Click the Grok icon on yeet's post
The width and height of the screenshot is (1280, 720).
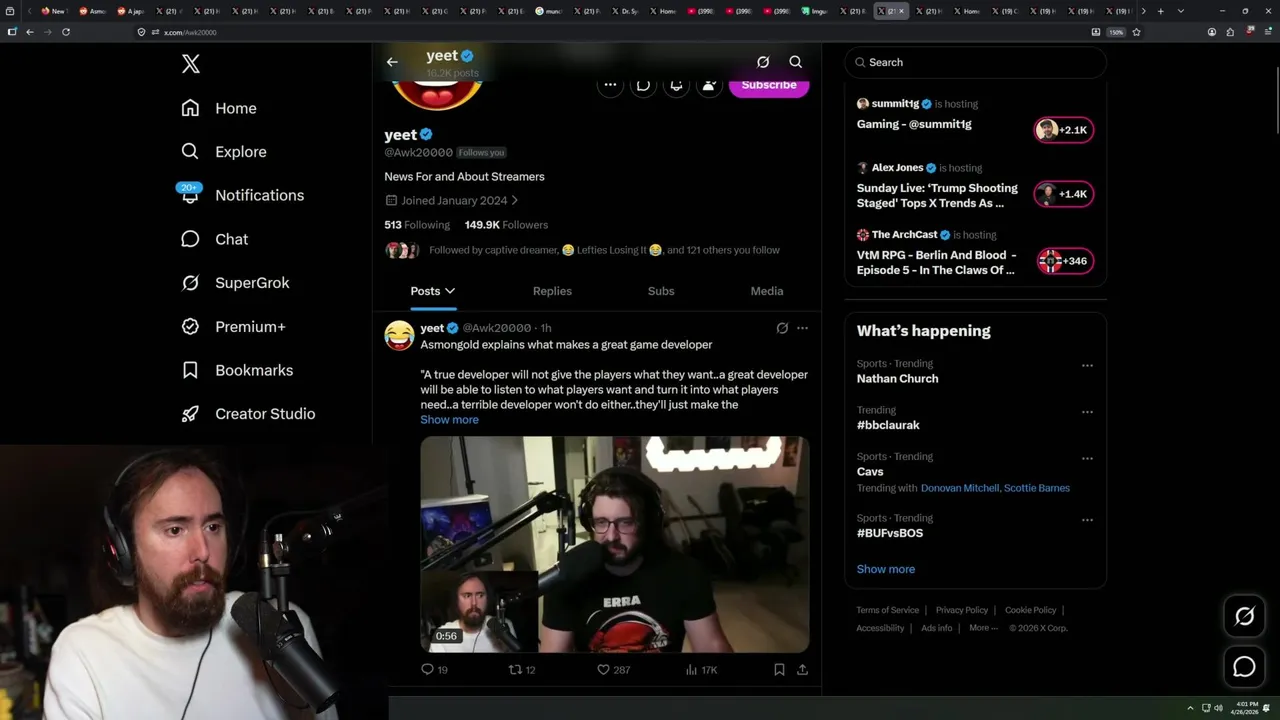click(782, 328)
